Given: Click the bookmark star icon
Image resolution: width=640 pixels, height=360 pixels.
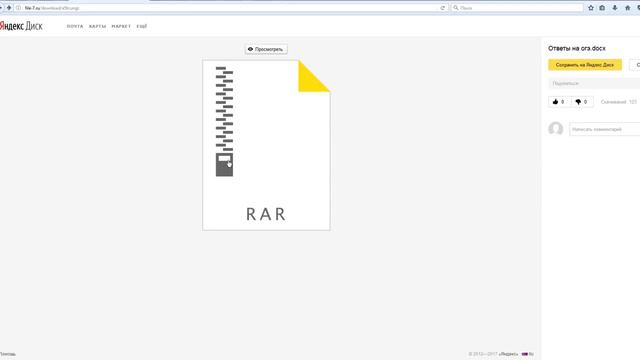Looking at the screenshot, I should [x=591, y=8].
